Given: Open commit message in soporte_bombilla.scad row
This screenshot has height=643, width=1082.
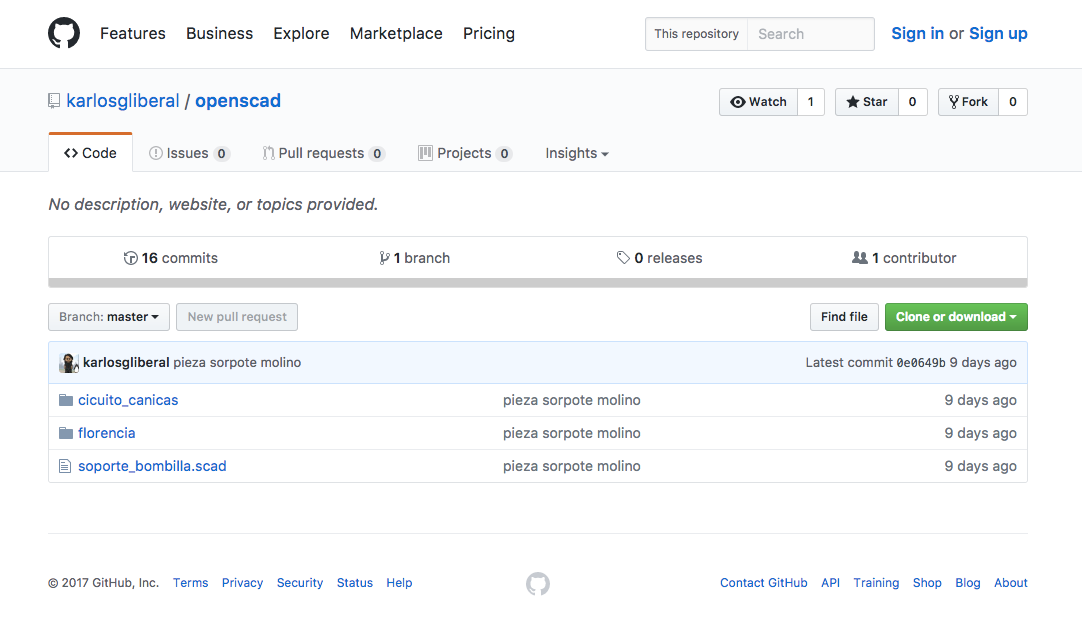Looking at the screenshot, I should click(x=571, y=466).
